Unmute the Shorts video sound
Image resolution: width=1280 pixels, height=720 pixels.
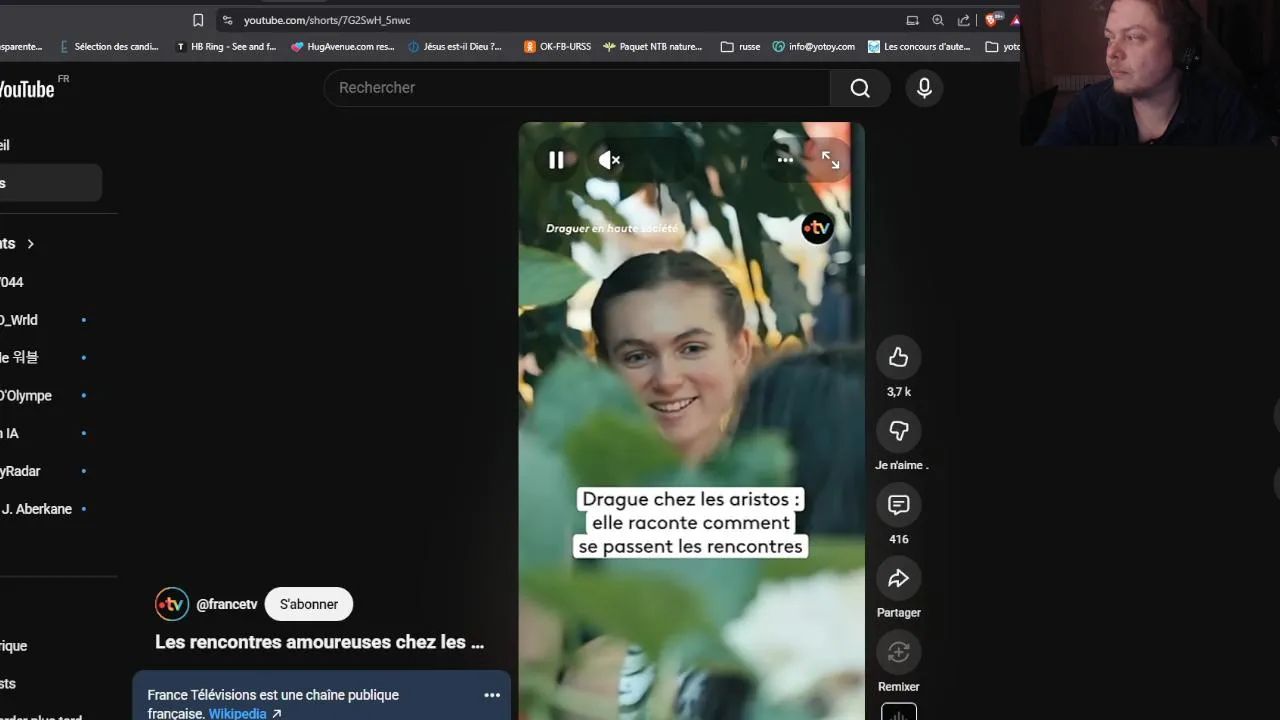[x=609, y=160]
